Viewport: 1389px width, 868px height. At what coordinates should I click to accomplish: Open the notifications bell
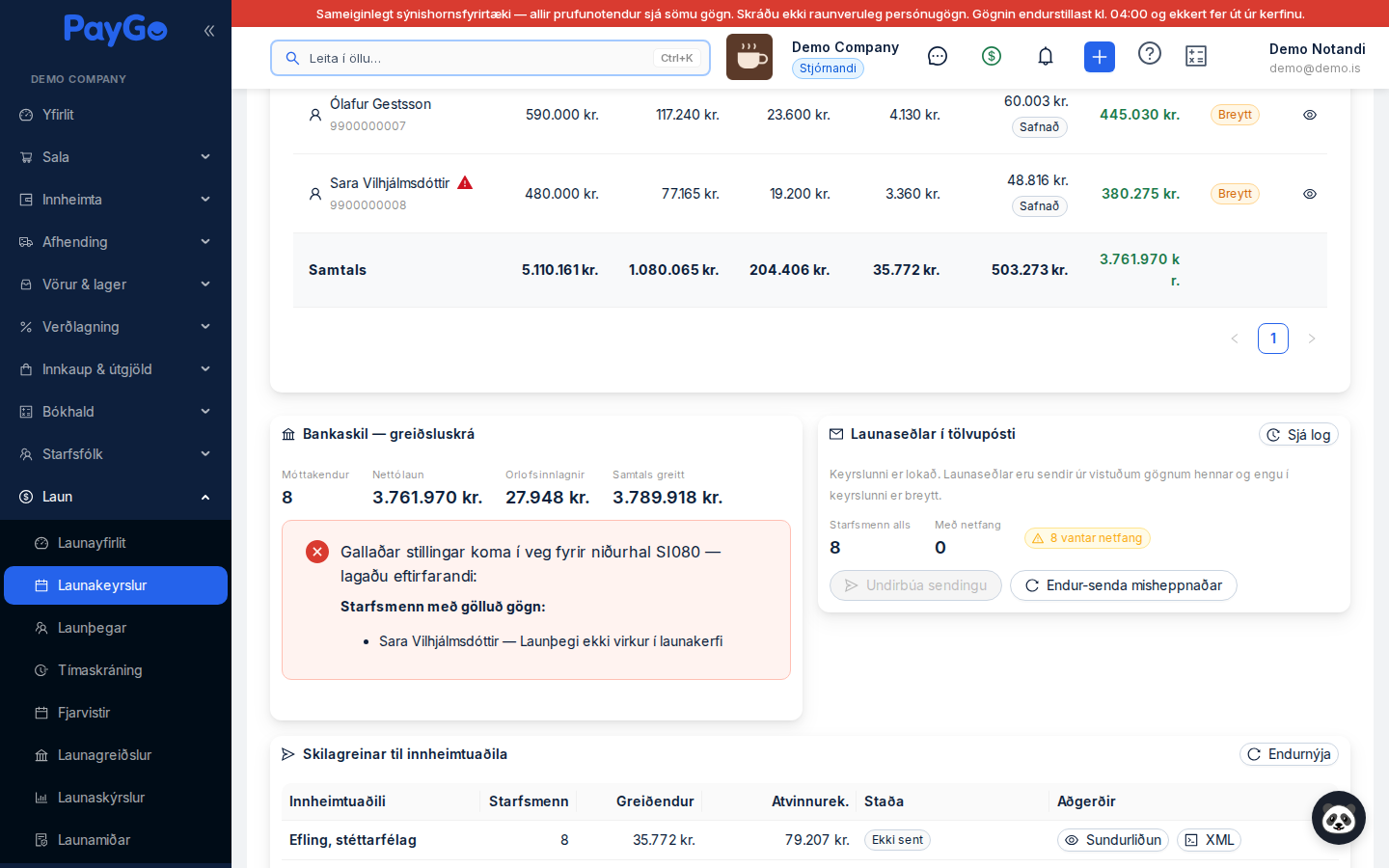[x=1046, y=57]
